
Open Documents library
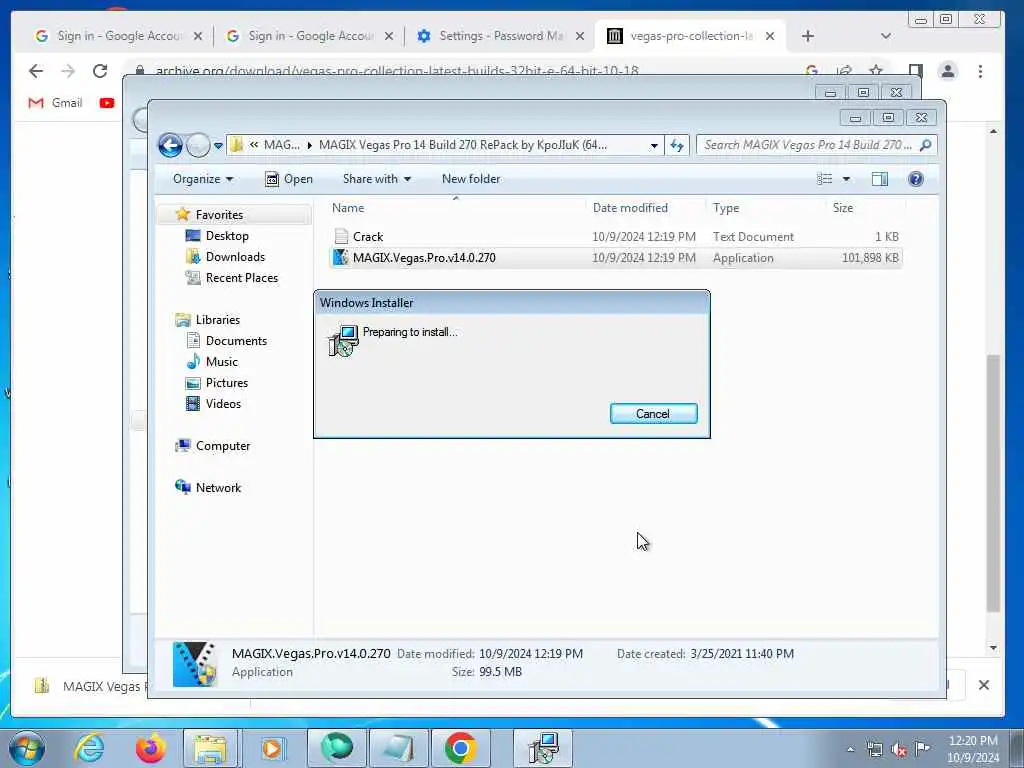(x=236, y=340)
